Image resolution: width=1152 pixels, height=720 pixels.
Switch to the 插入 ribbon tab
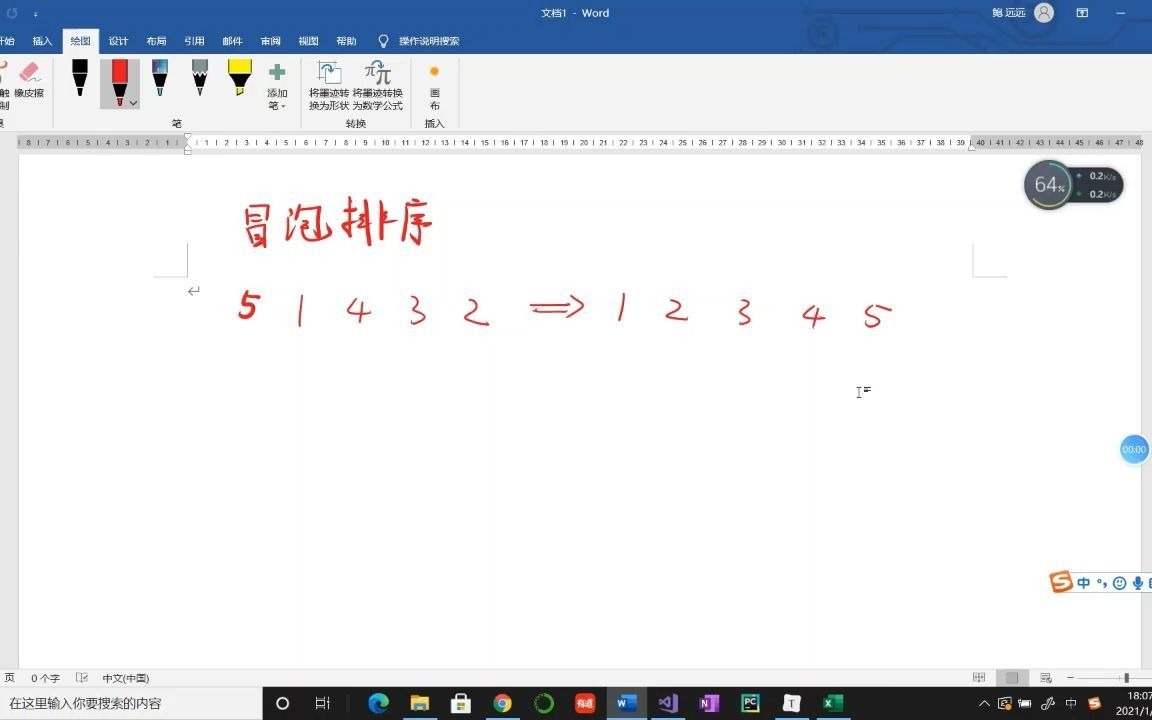(41, 41)
